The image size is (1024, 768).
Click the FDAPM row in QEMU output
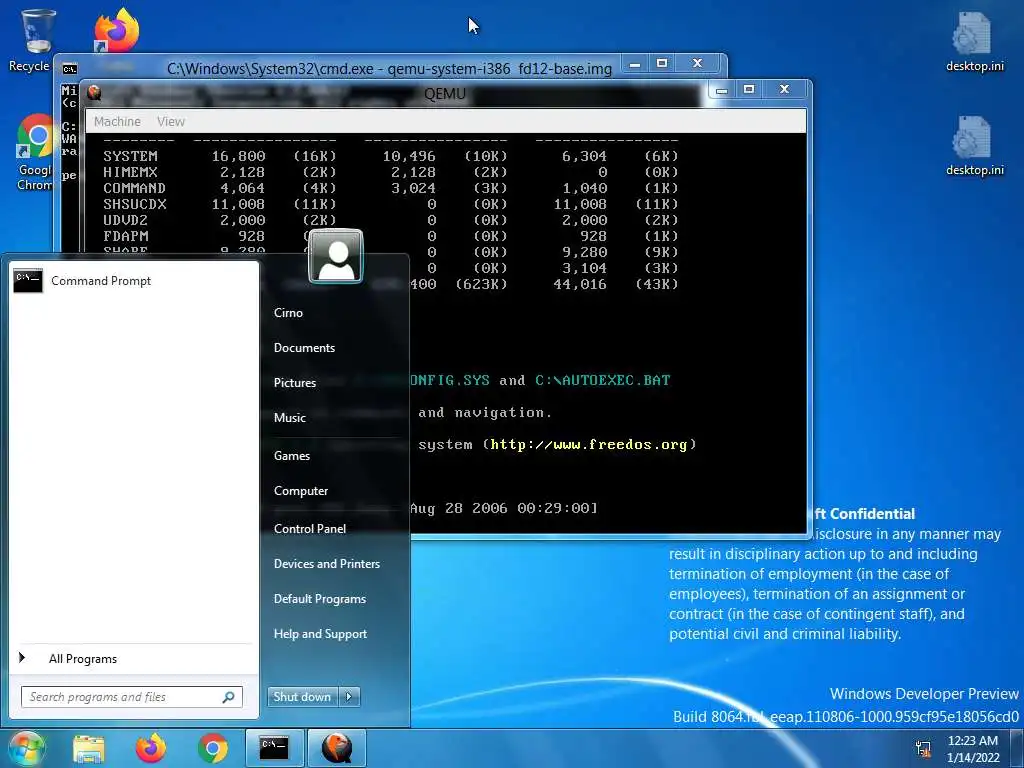click(391, 236)
